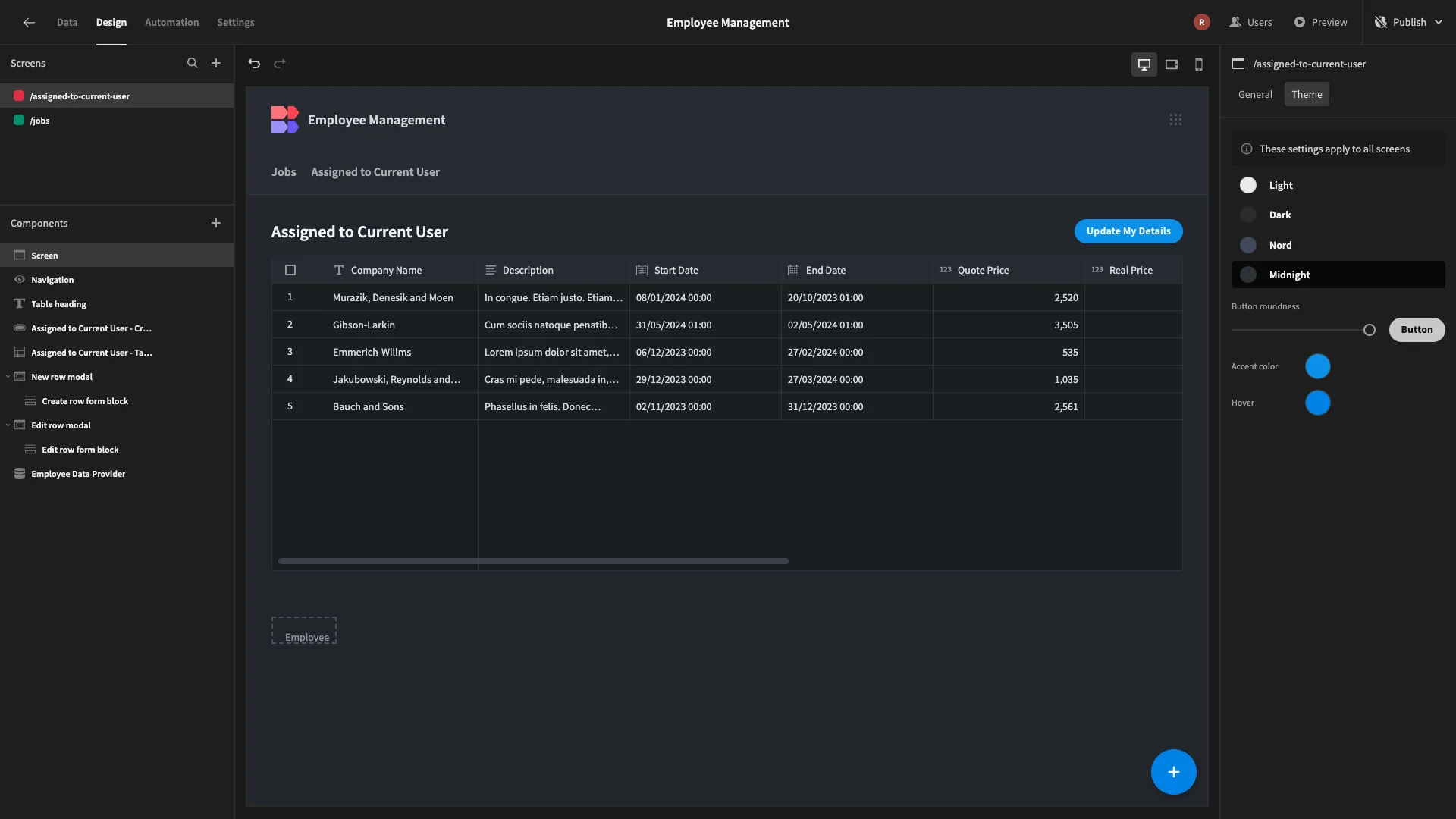This screenshot has height=819, width=1456.
Task: Switch to the Theme tab
Action: coord(1307,95)
